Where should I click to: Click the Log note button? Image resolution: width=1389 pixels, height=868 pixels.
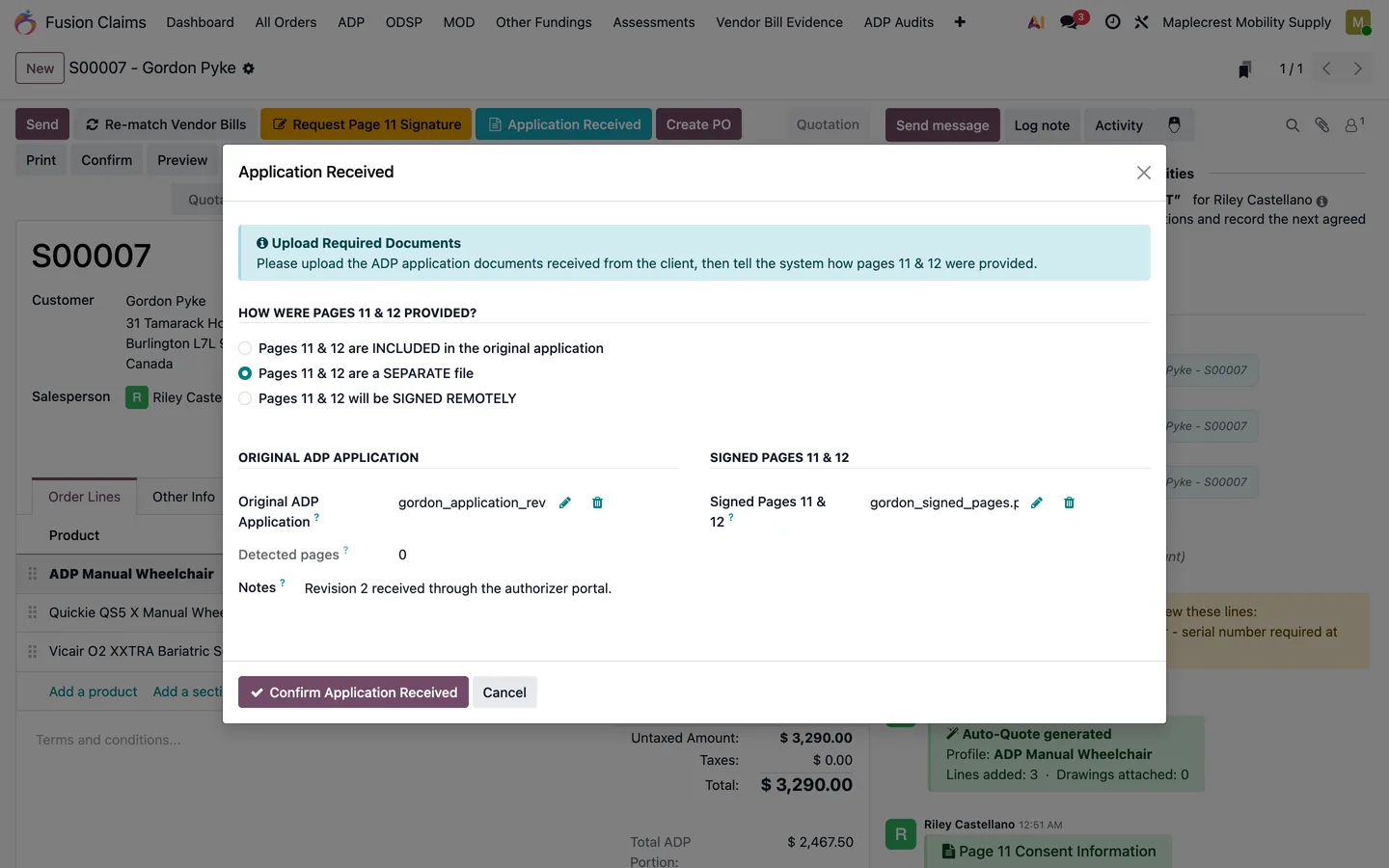tap(1042, 125)
